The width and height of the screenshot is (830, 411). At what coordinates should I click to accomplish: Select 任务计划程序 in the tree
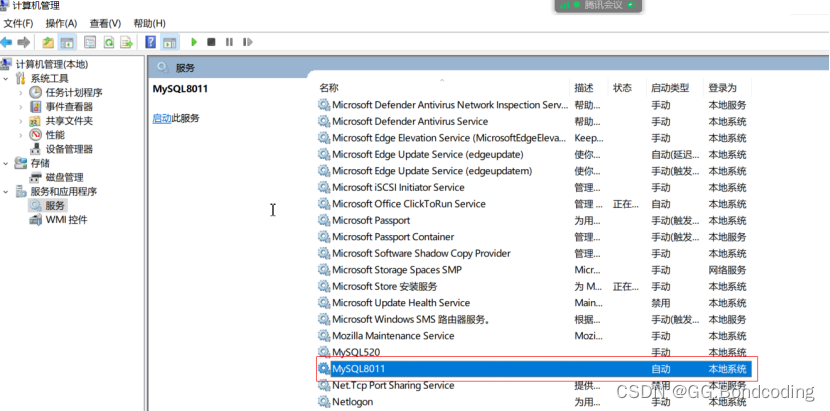74,93
